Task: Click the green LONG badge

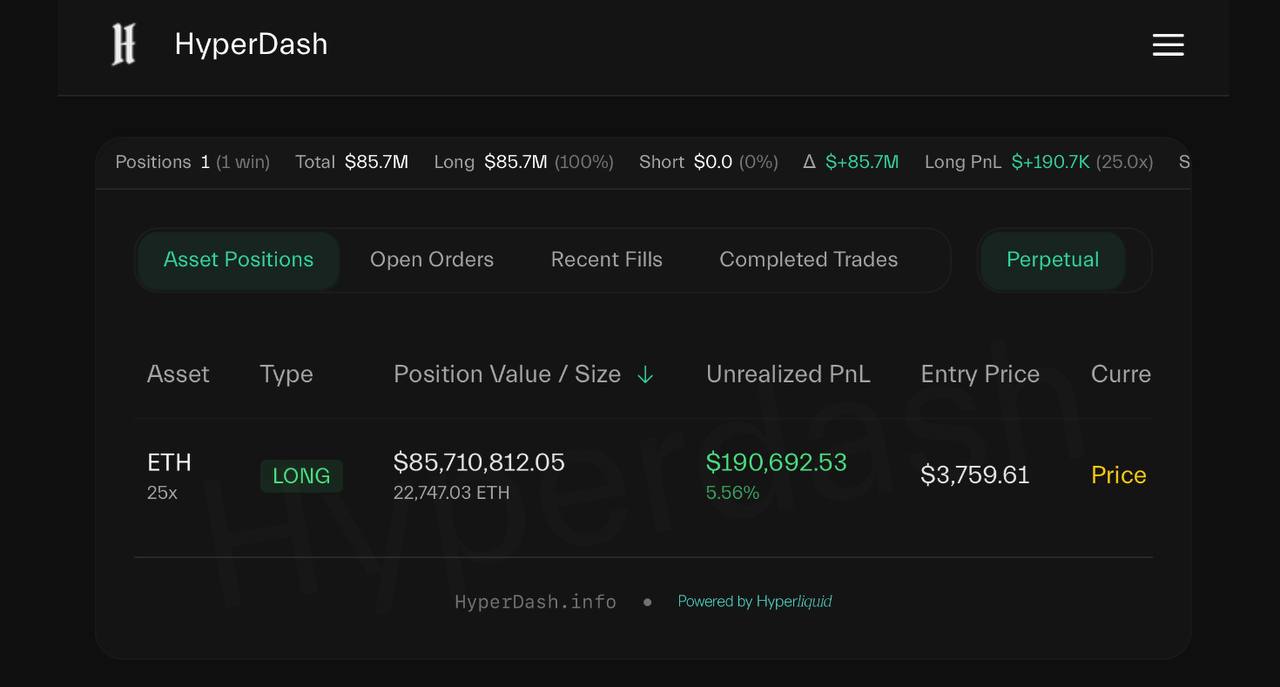Action: click(x=301, y=476)
